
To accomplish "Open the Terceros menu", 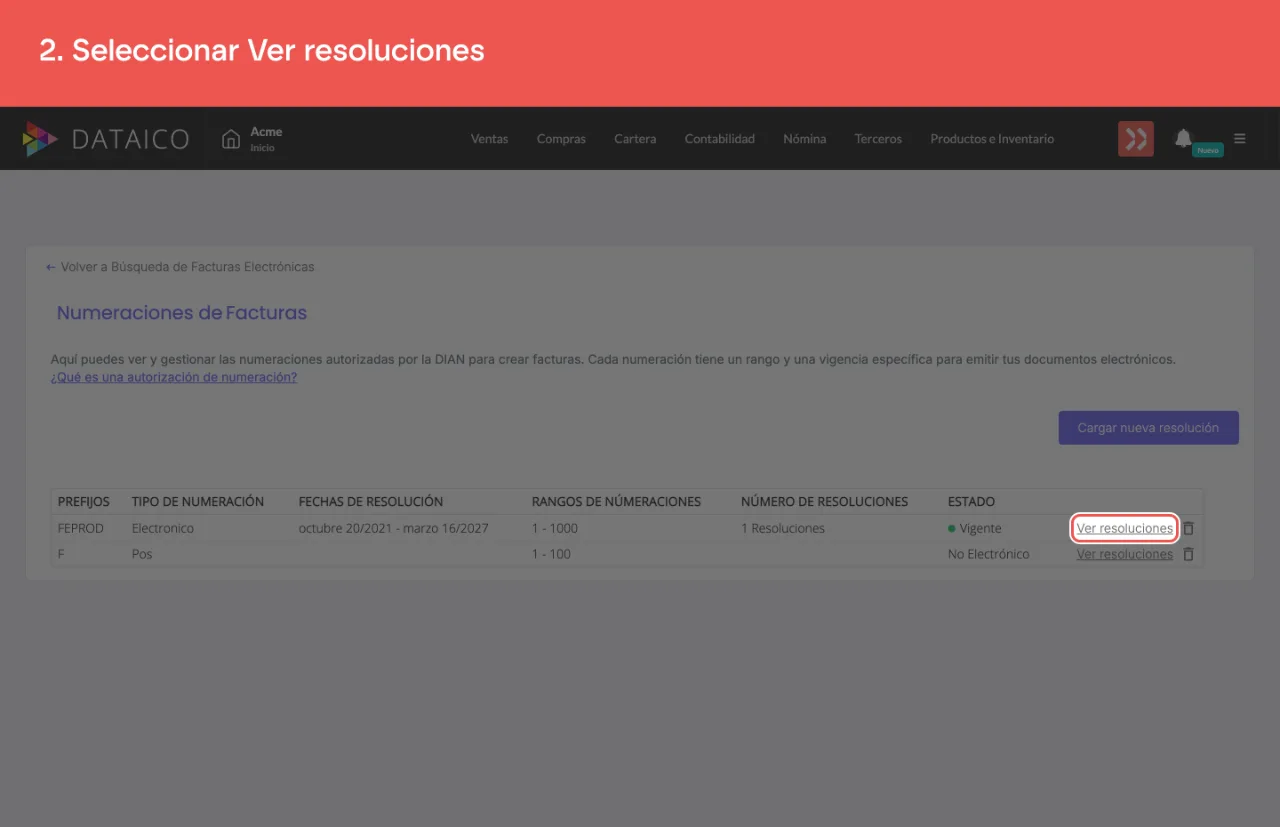I will [x=878, y=139].
